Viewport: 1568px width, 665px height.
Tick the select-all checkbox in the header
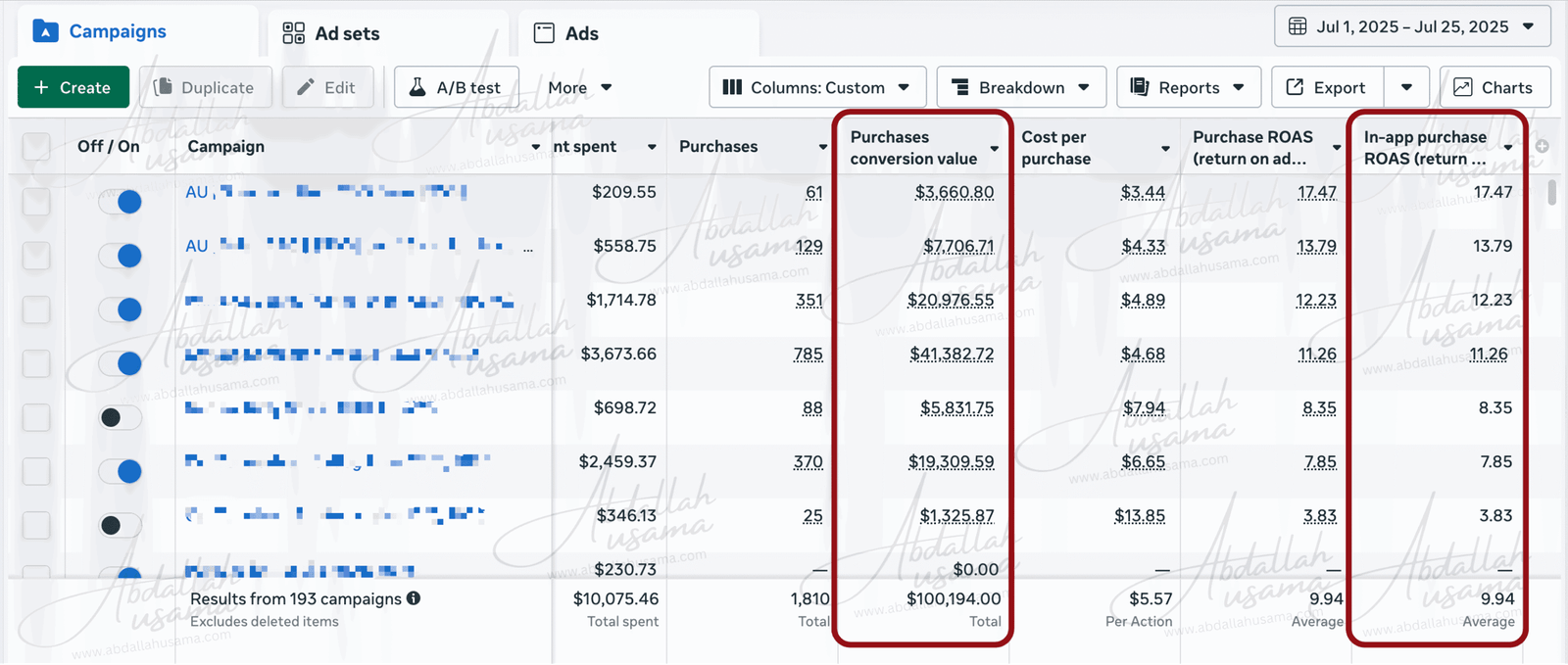pyautogui.click(x=36, y=147)
